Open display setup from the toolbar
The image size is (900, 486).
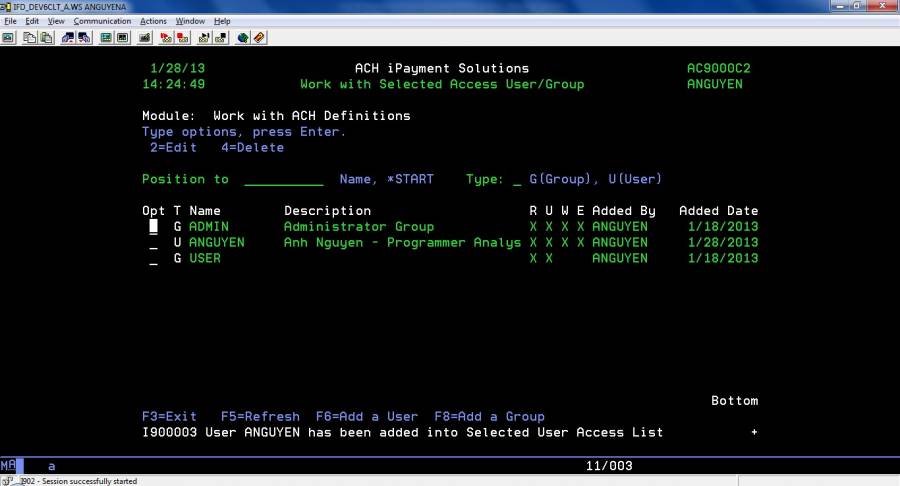(106, 38)
